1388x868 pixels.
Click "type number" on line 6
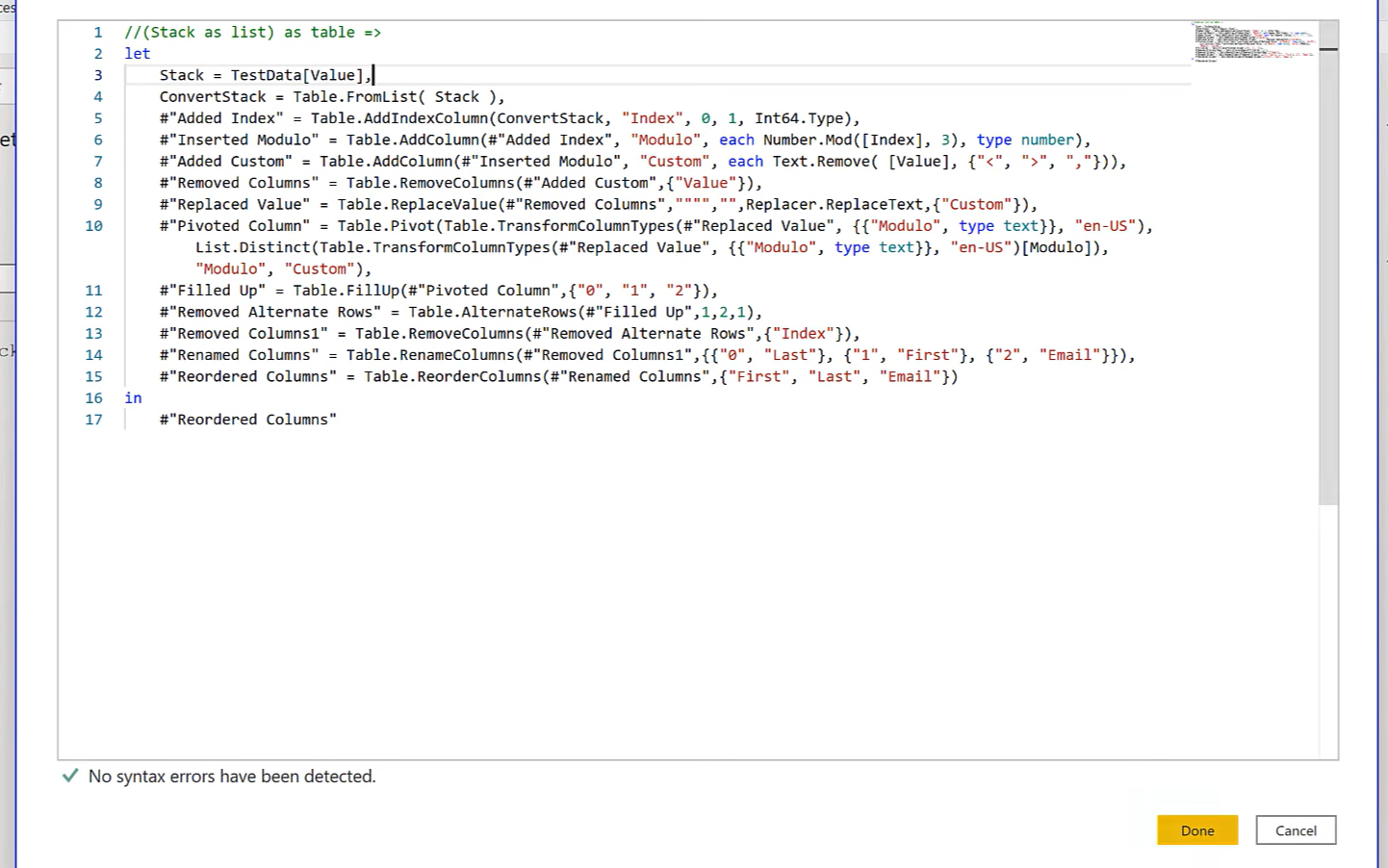[x=1025, y=140]
